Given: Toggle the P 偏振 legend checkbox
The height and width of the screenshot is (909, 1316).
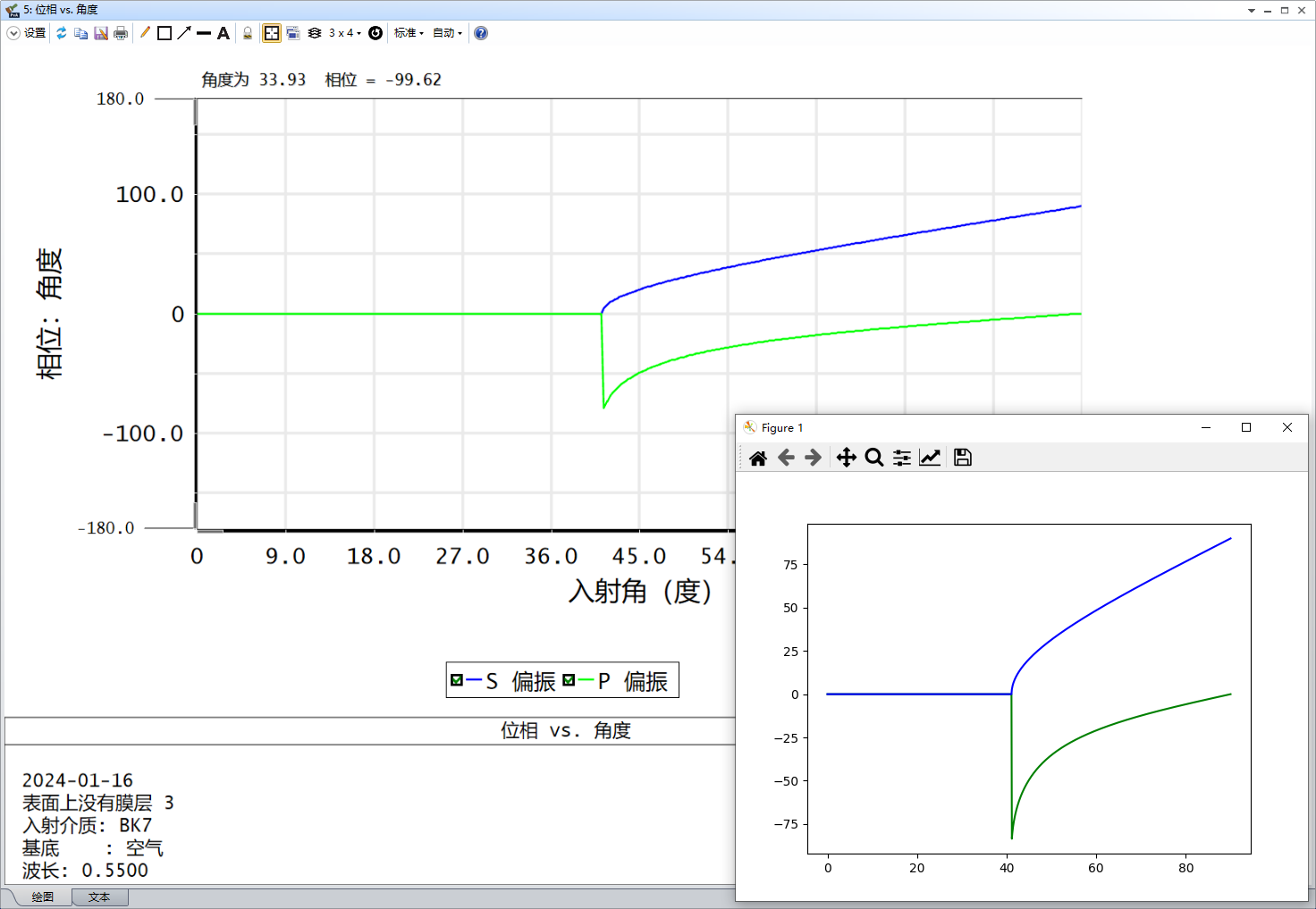Looking at the screenshot, I should point(569,680).
